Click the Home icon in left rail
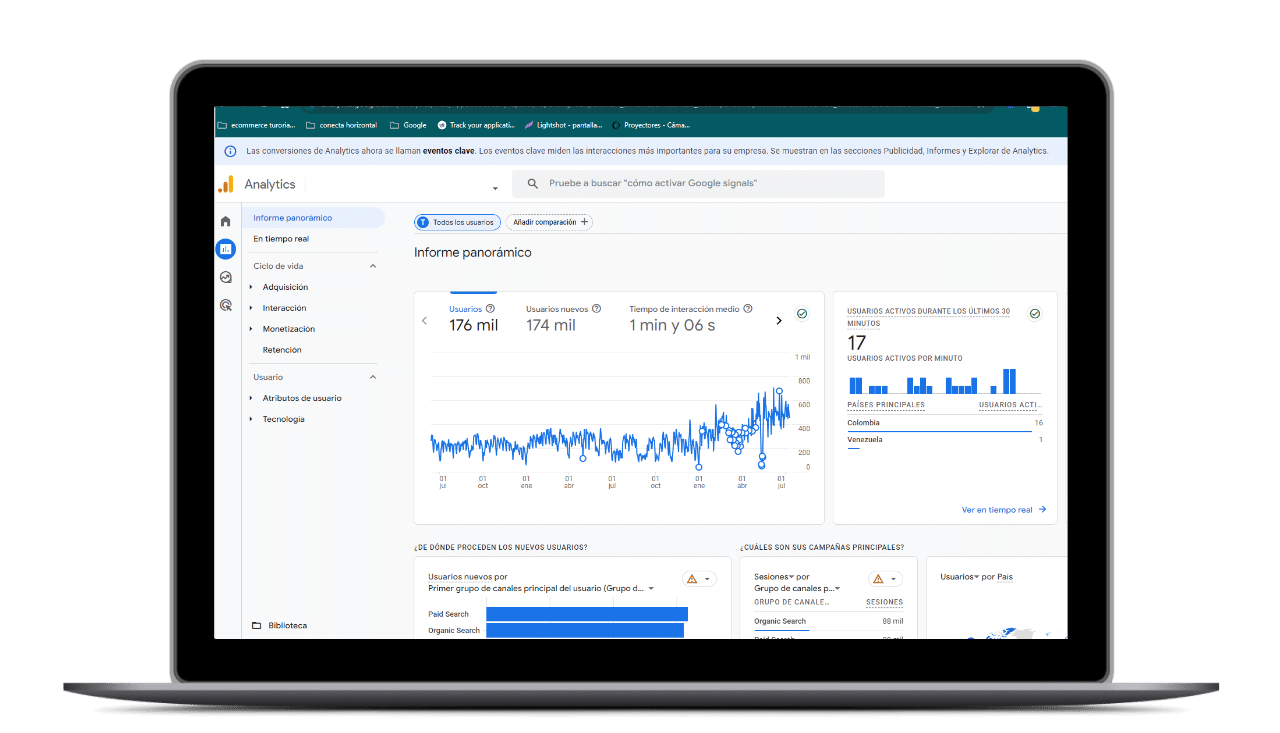 (x=225, y=221)
